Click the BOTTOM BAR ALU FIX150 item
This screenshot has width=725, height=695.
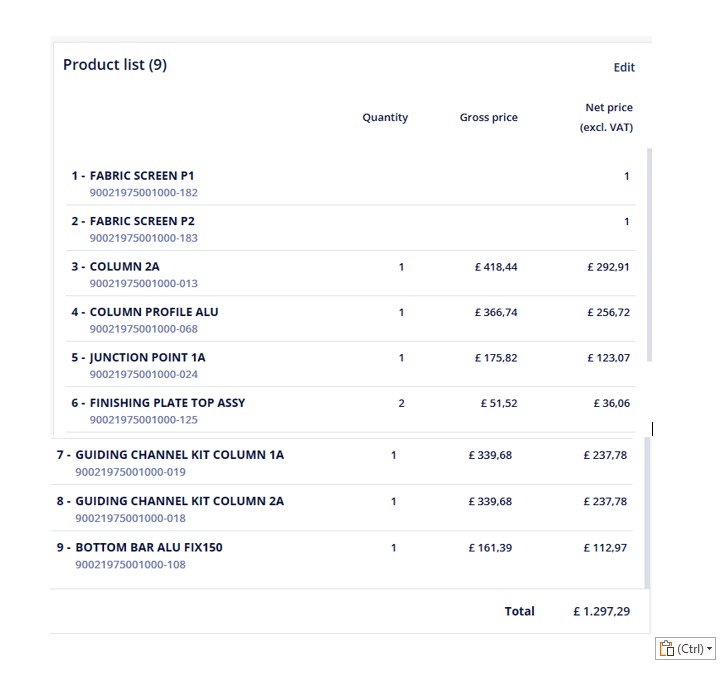click(x=153, y=548)
